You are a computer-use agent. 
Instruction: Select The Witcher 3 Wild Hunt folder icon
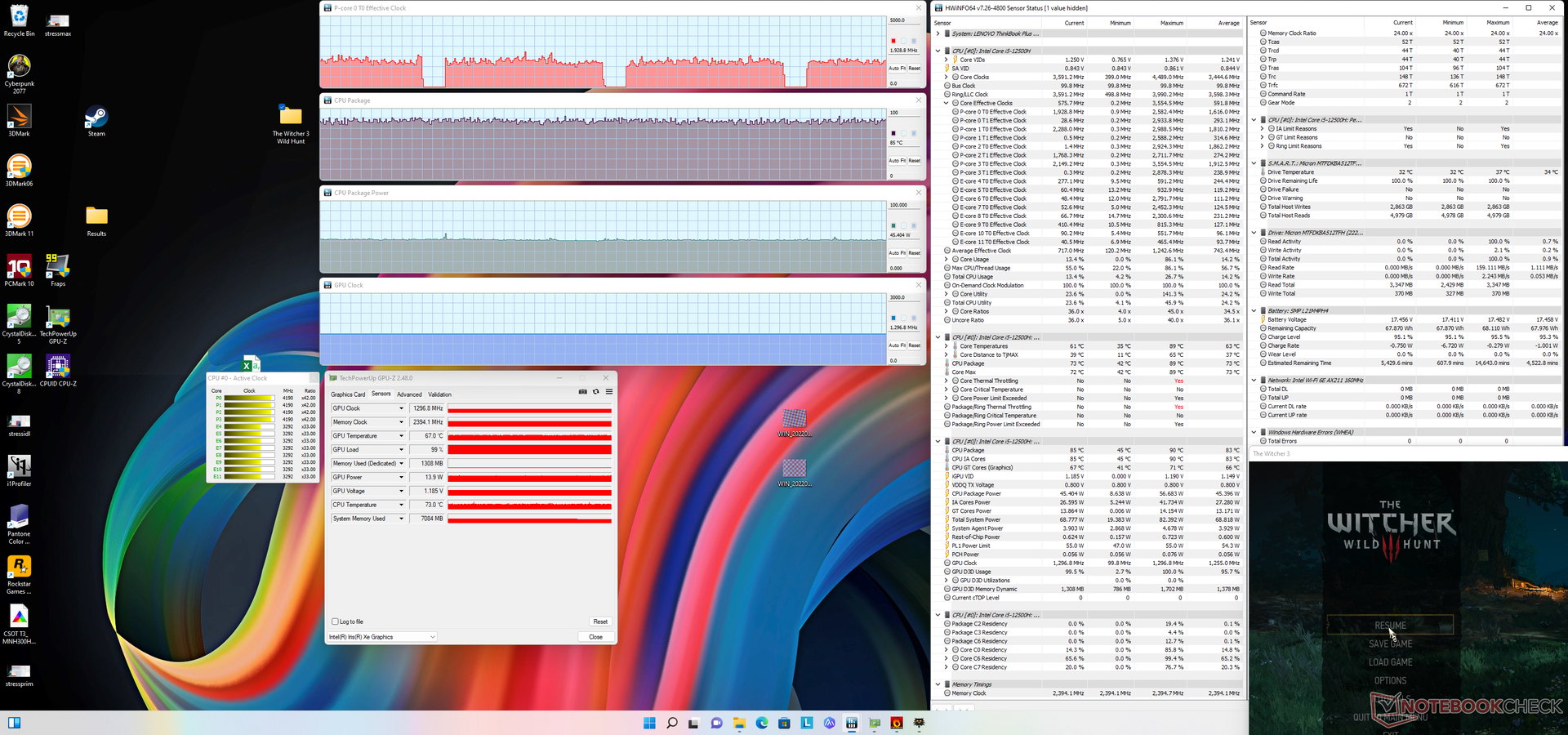click(291, 125)
